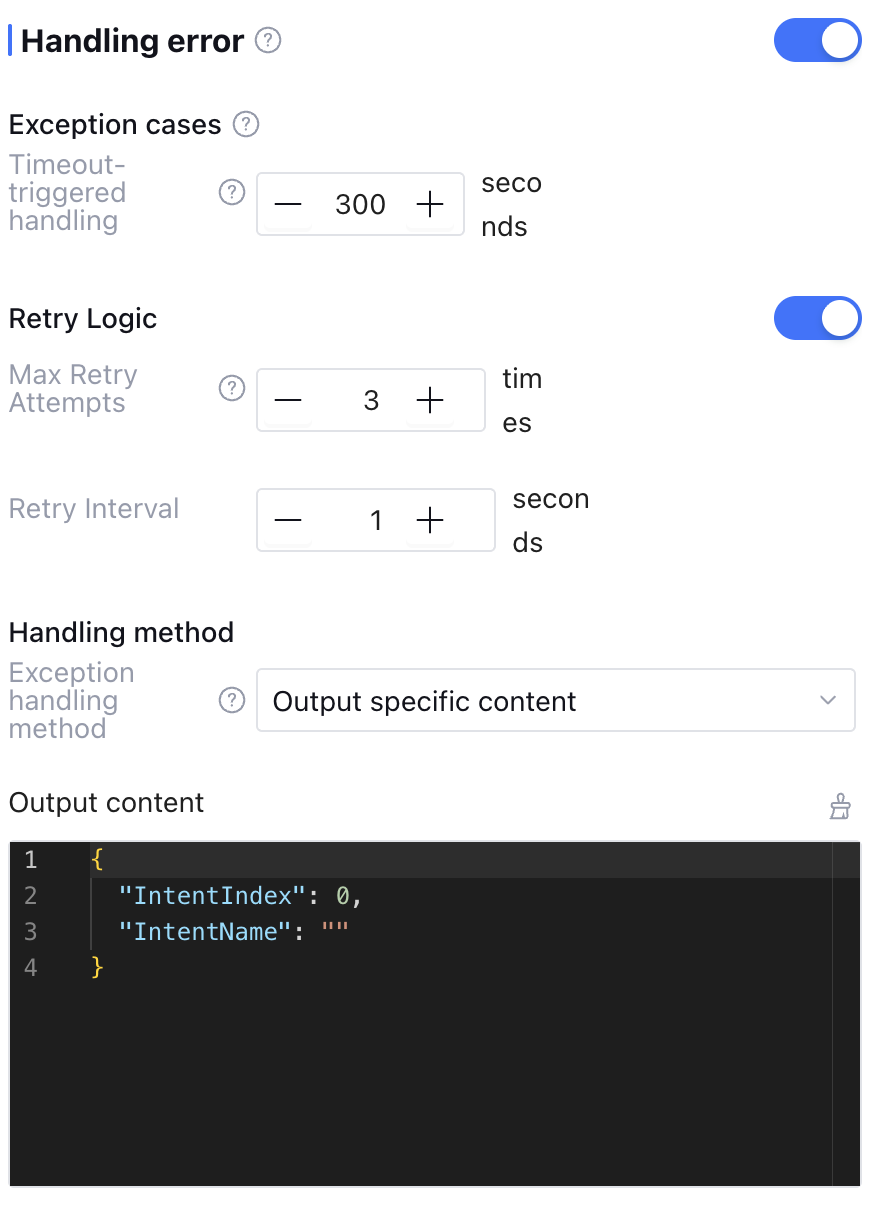Increase Retry Interval with plus button
The width and height of the screenshot is (880, 1232).
point(430,520)
